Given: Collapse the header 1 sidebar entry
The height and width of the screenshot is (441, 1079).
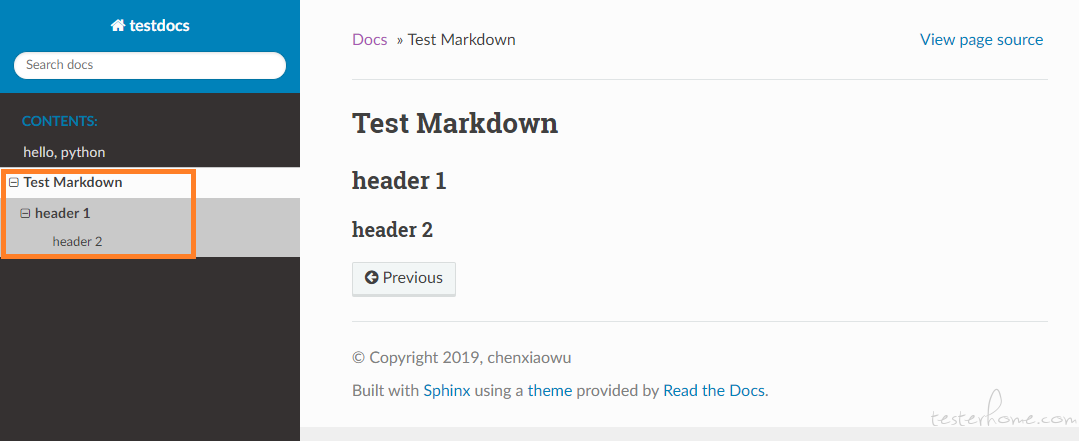Looking at the screenshot, I should pos(25,214).
